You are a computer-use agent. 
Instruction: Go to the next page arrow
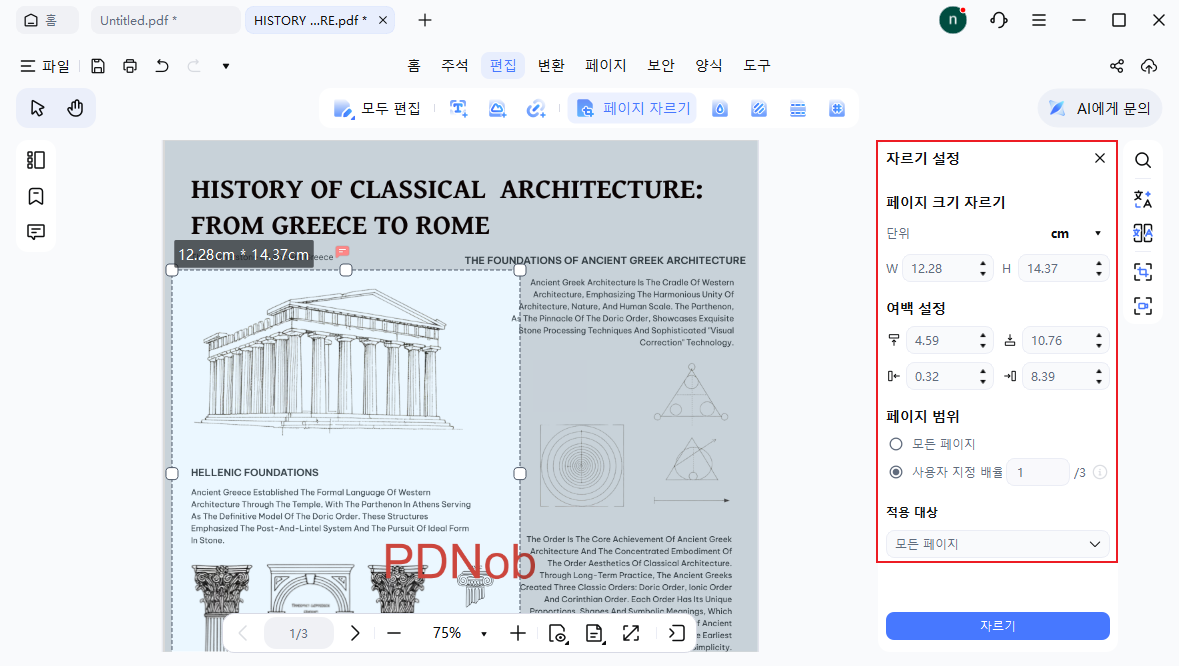[355, 633]
